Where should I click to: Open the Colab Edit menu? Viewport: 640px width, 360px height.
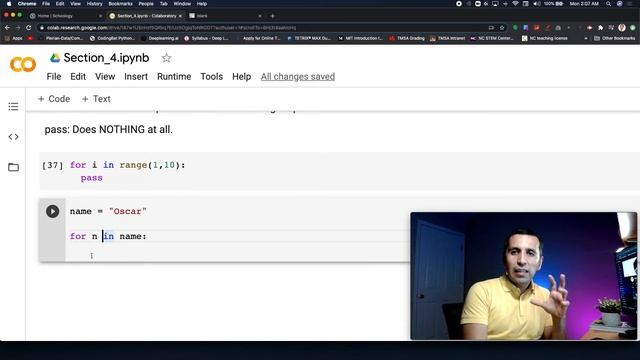[78, 77]
